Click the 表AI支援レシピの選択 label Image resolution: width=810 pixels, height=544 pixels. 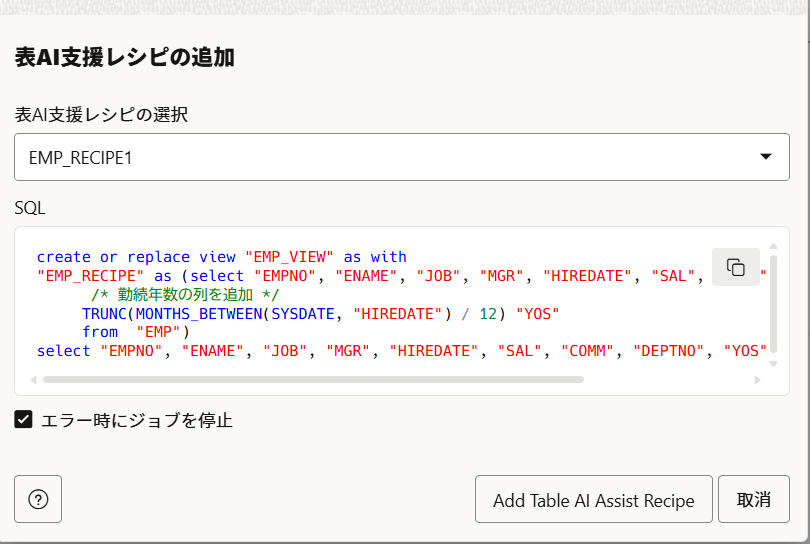pyautogui.click(x=101, y=114)
